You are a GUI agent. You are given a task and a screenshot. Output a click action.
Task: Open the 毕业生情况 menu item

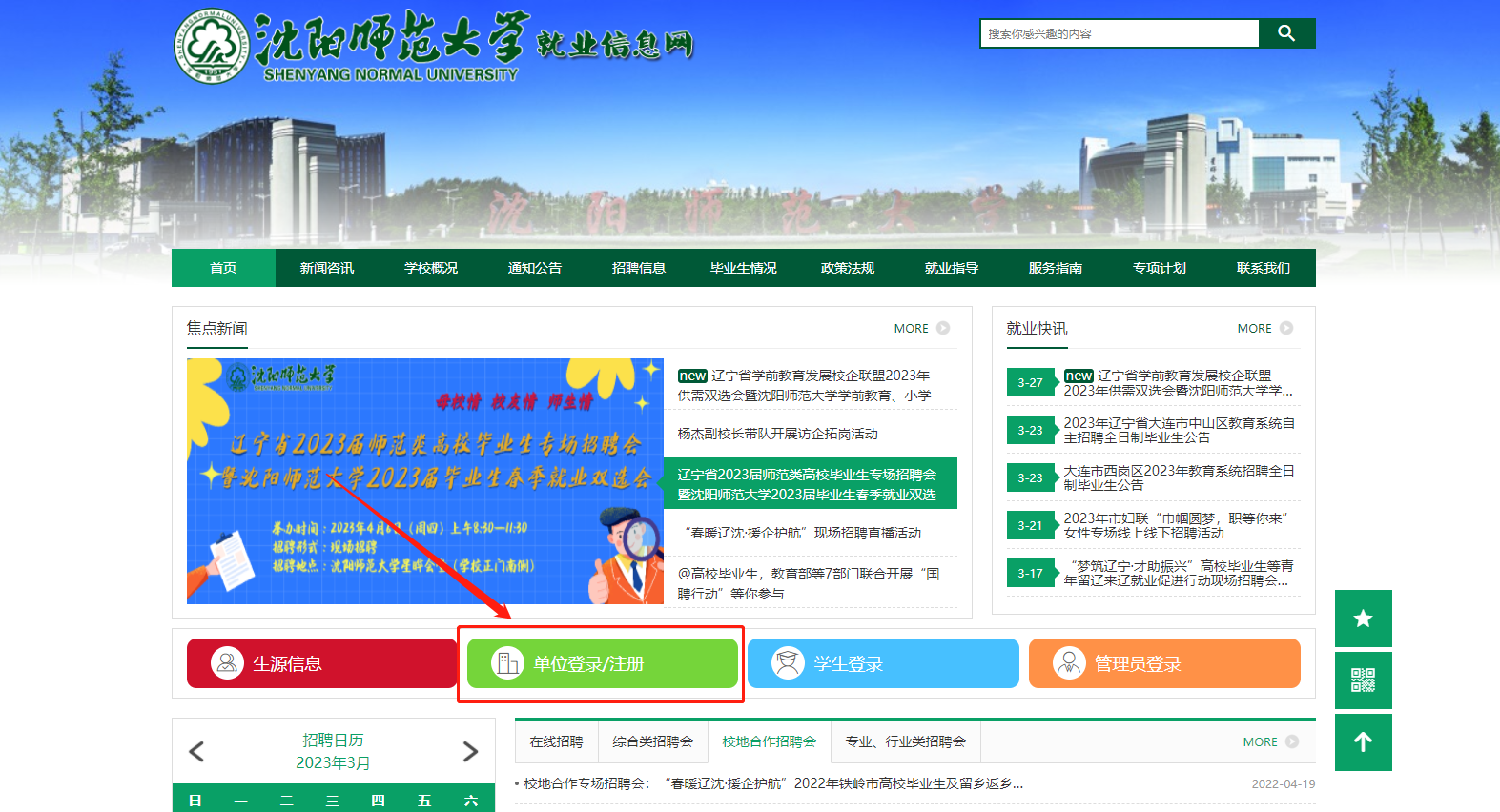coord(744,268)
